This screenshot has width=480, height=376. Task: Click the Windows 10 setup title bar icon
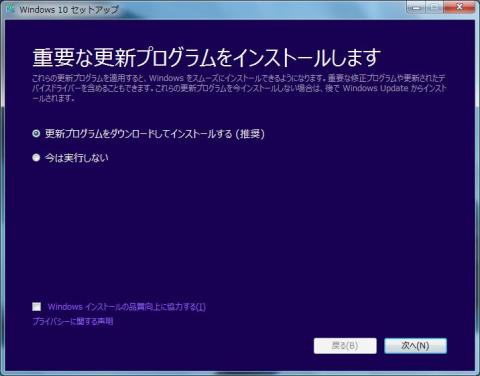click(10, 9)
